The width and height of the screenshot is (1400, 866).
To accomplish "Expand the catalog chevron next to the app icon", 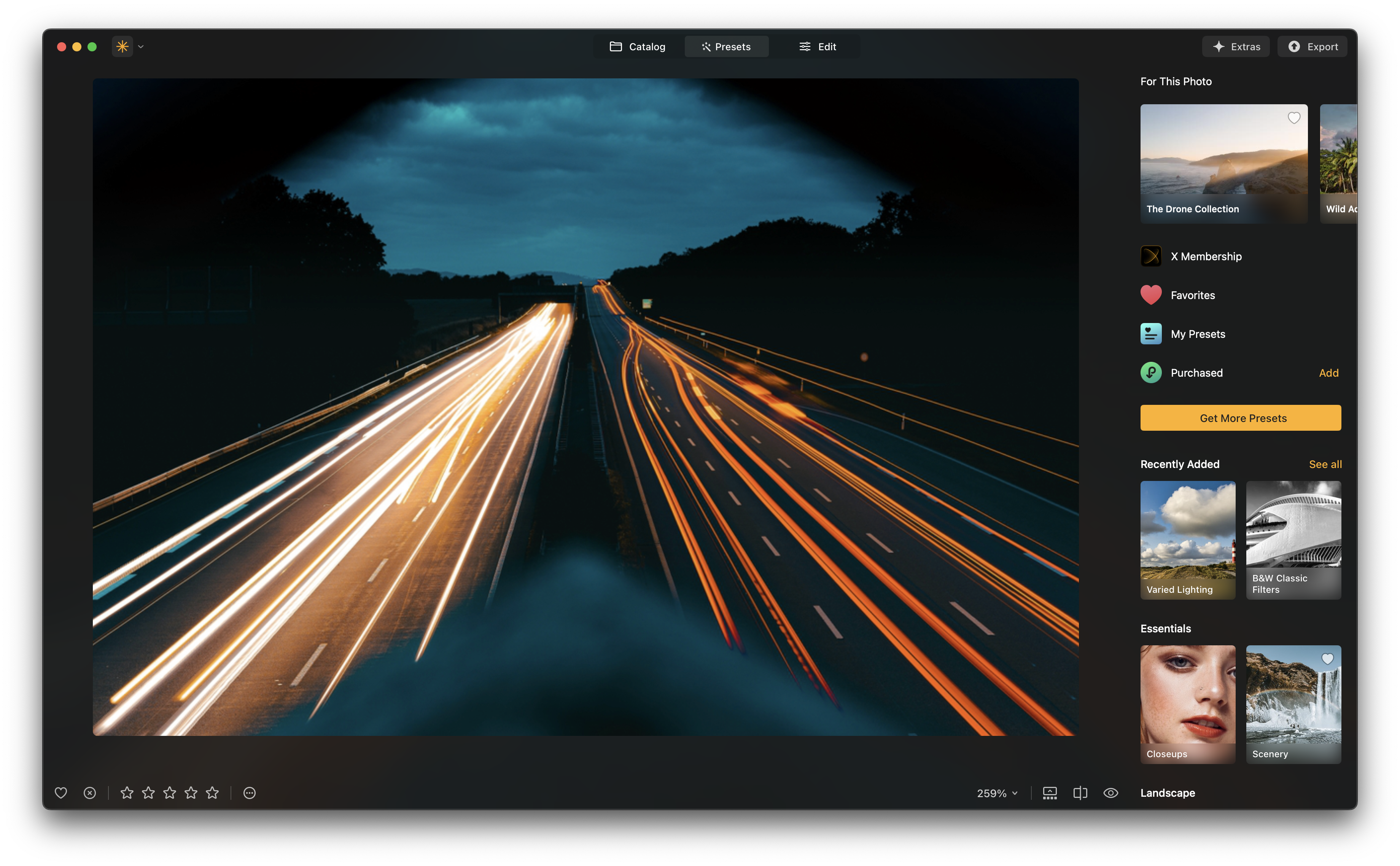I will tap(141, 46).
